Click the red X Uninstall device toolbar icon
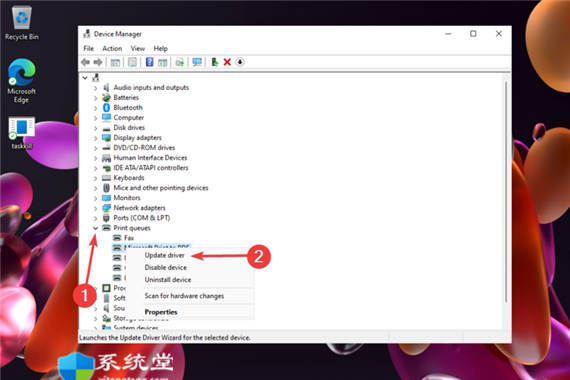Screen dimensions: 570x380 point(227,62)
